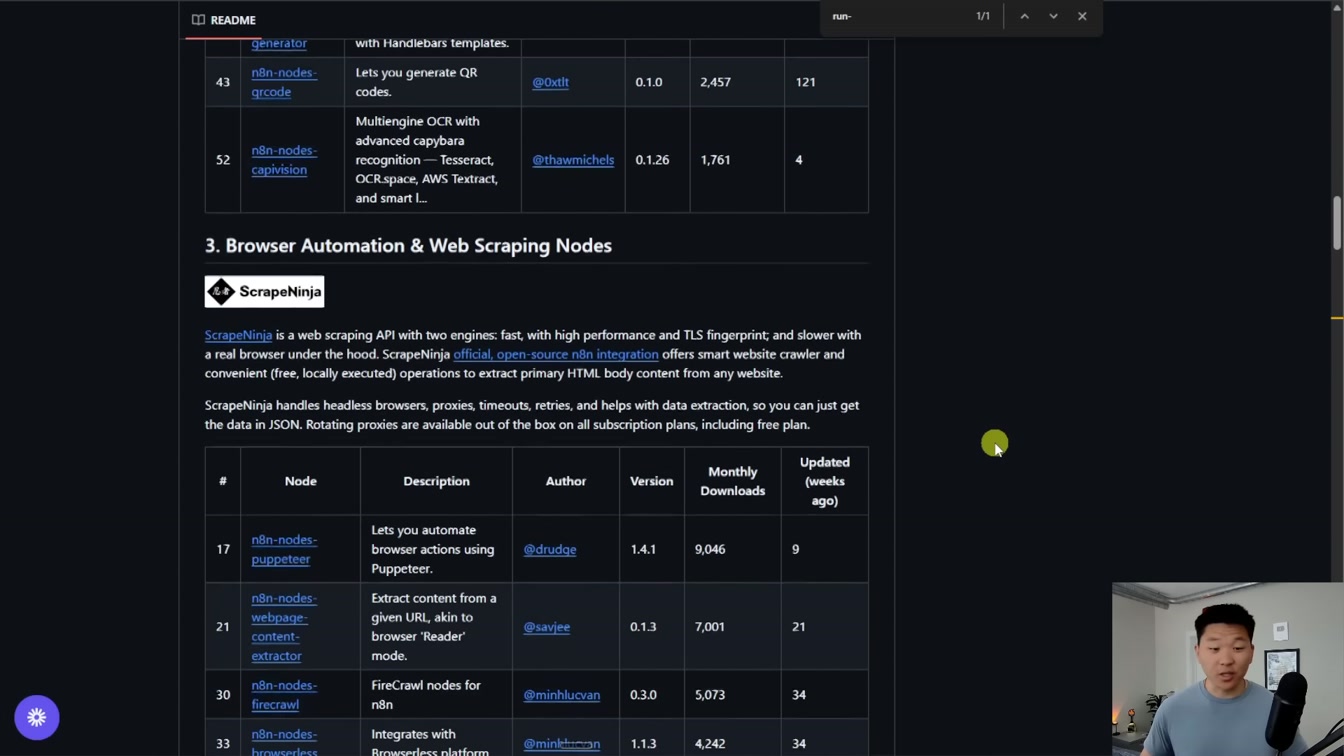Viewport: 1344px width, 756px height.
Task: Click the 'Lets you generate QR codes.' description
Action: pyautogui.click(x=416, y=82)
